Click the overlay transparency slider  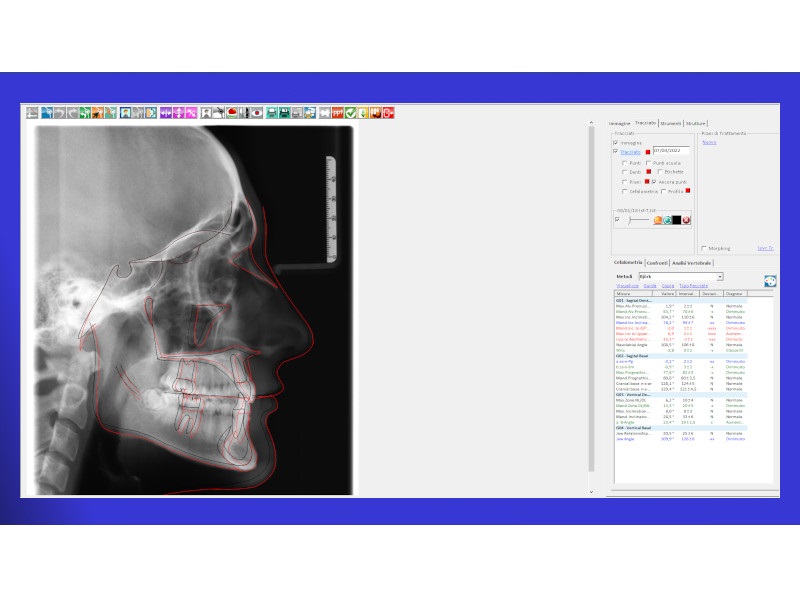pyautogui.click(x=638, y=220)
